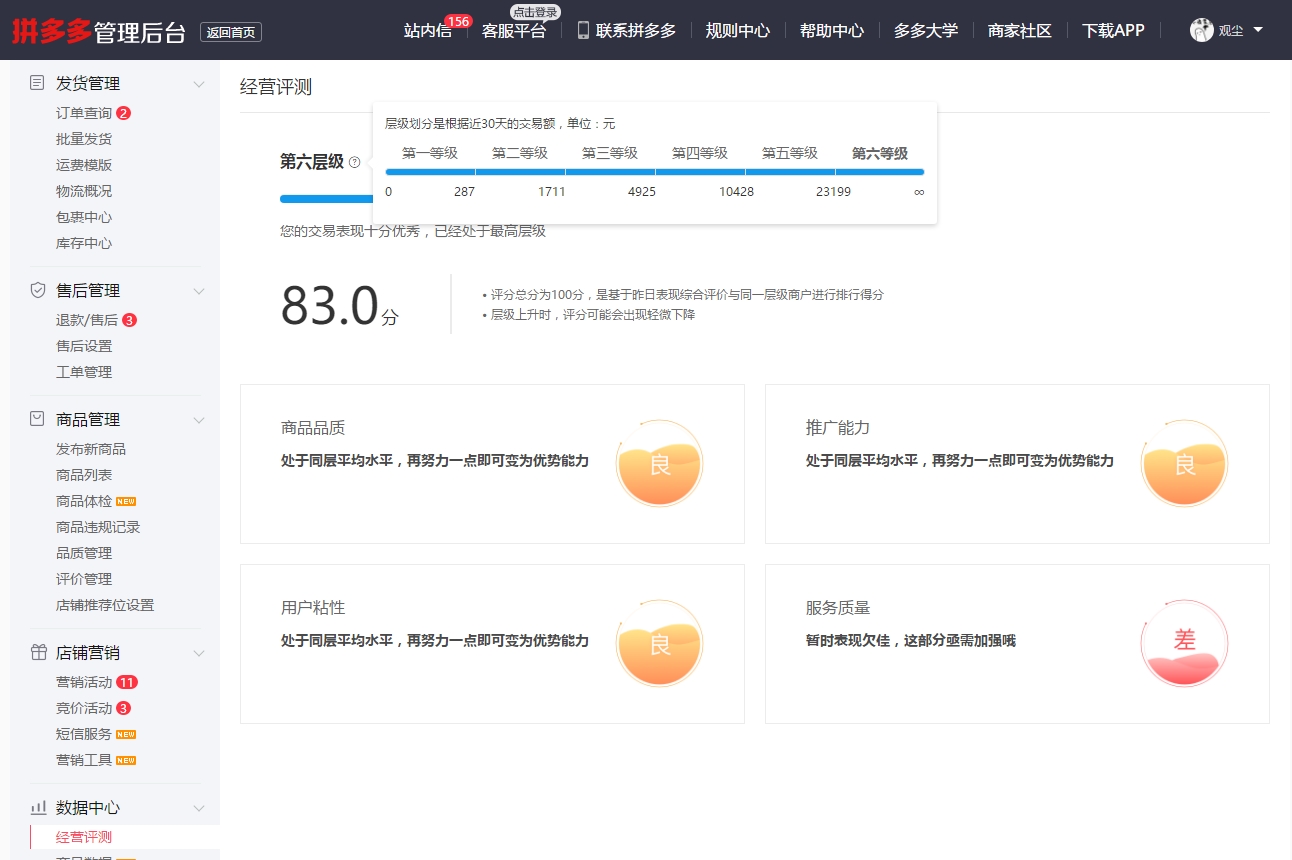Image resolution: width=1292 pixels, height=860 pixels.
Task: Open 批量发货 in sidebar
Action: [x=84, y=139]
